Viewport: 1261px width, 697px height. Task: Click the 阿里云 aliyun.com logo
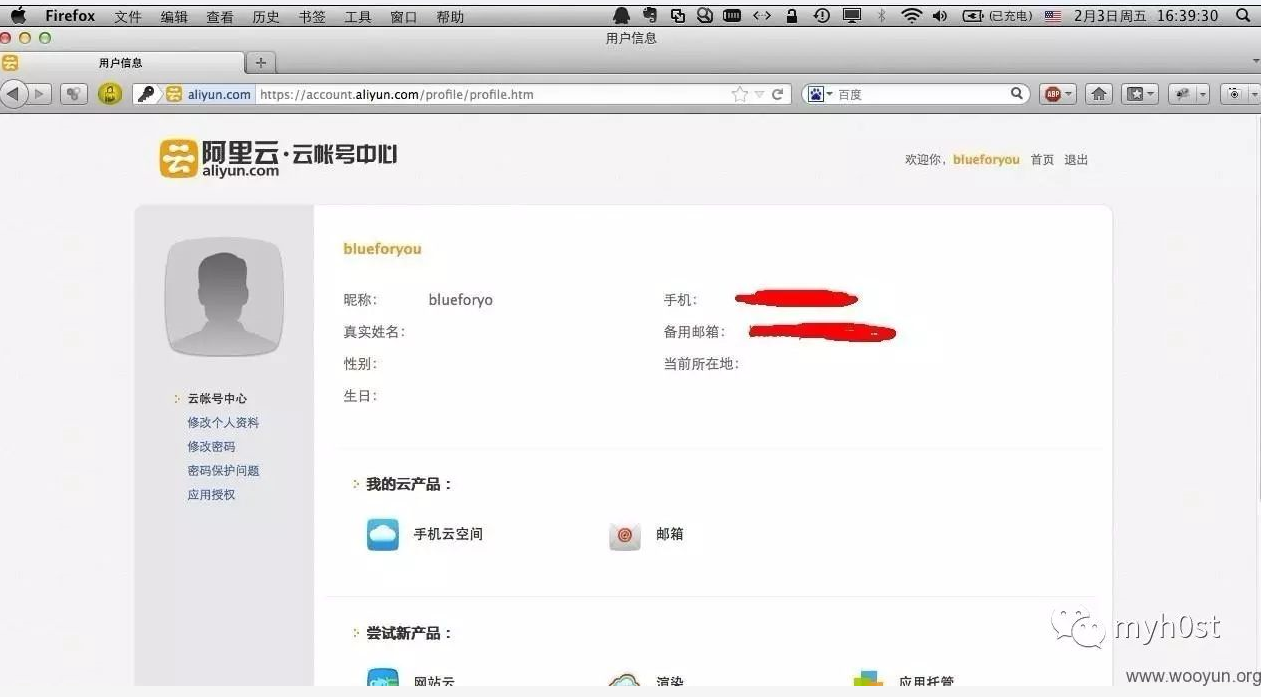click(x=219, y=158)
